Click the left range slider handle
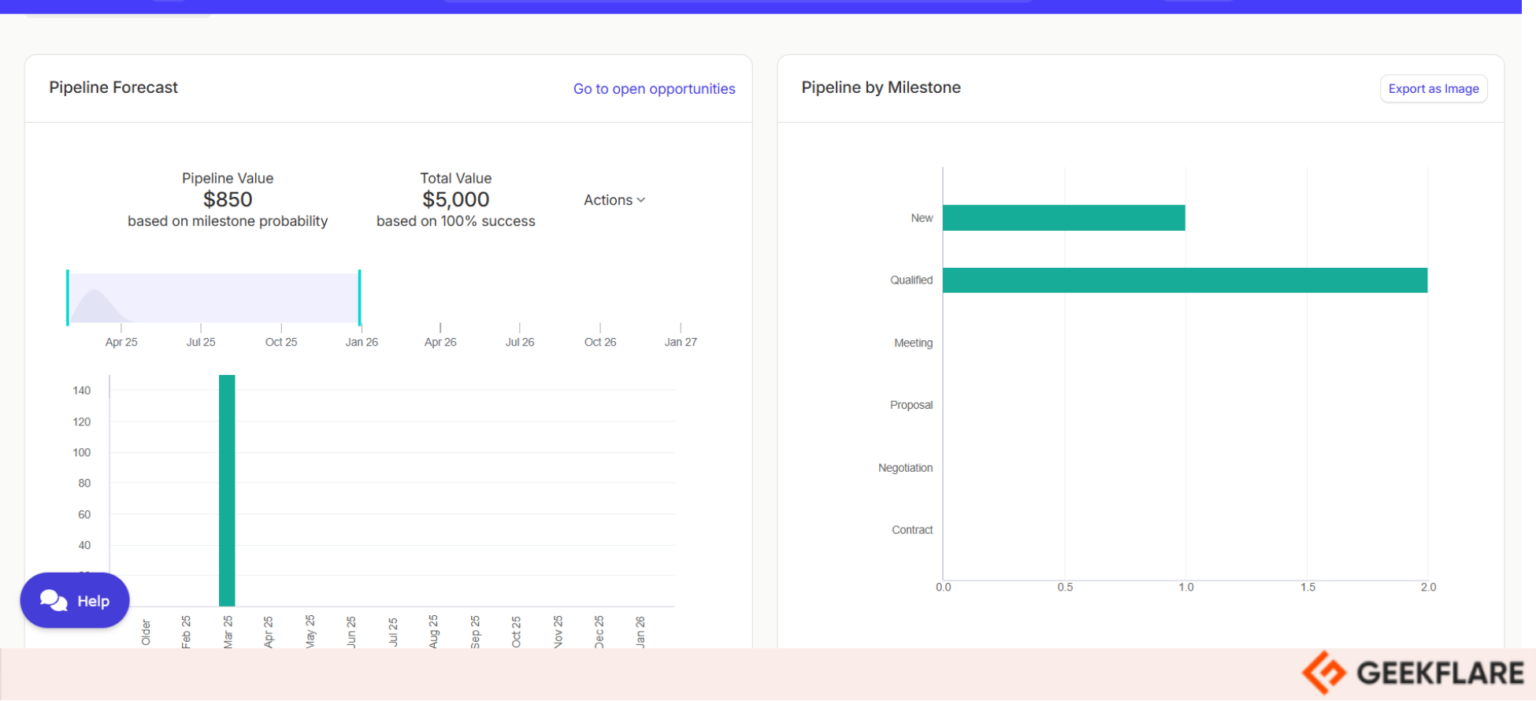This screenshot has width=1536, height=701. [x=67, y=297]
